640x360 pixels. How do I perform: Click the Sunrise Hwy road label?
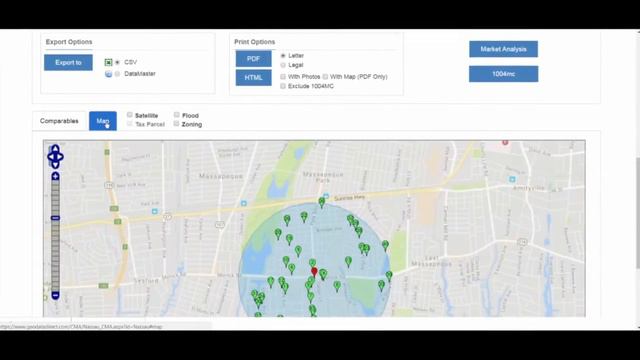tap(349, 198)
